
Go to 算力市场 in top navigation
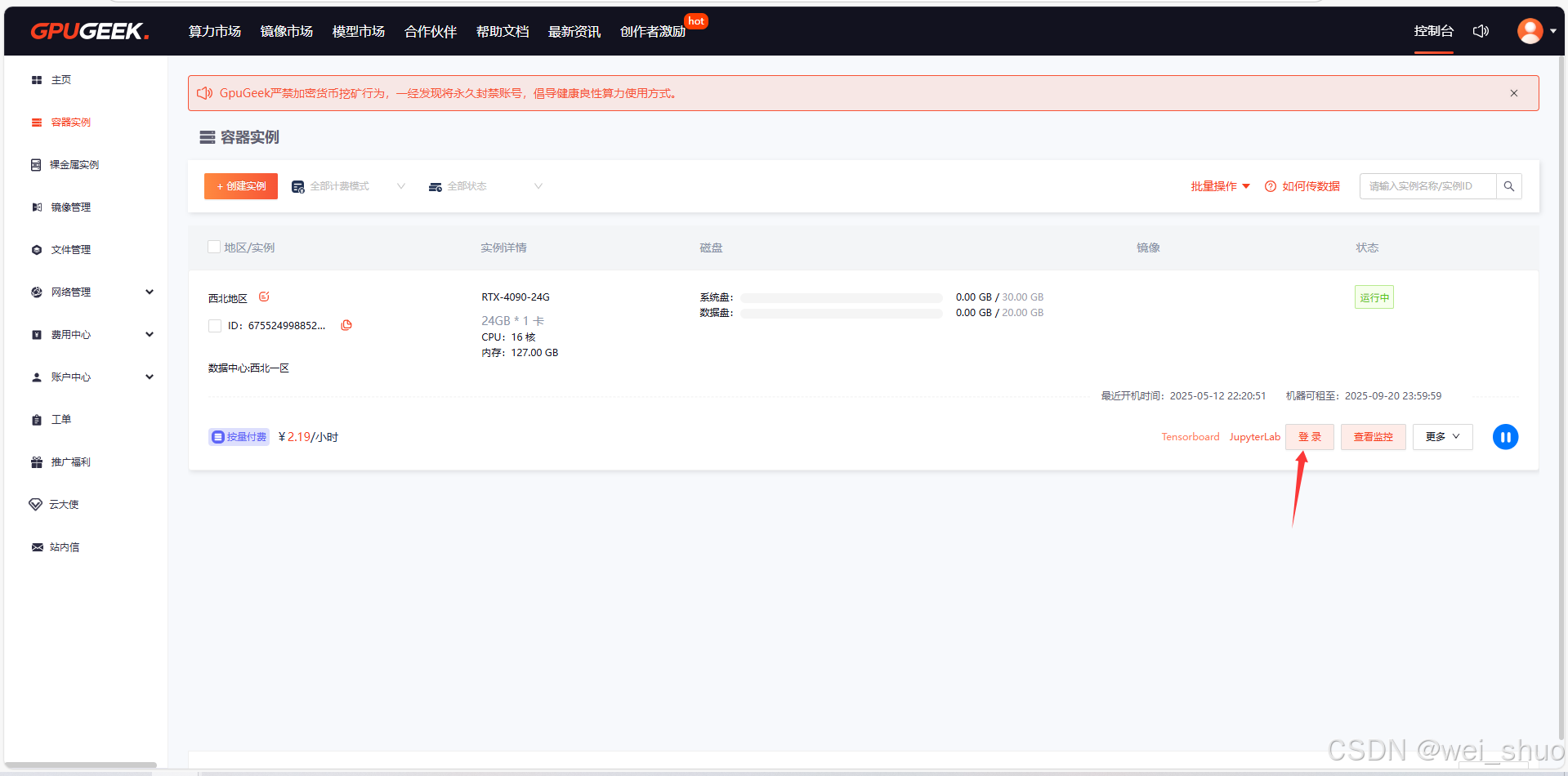[x=215, y=31]
